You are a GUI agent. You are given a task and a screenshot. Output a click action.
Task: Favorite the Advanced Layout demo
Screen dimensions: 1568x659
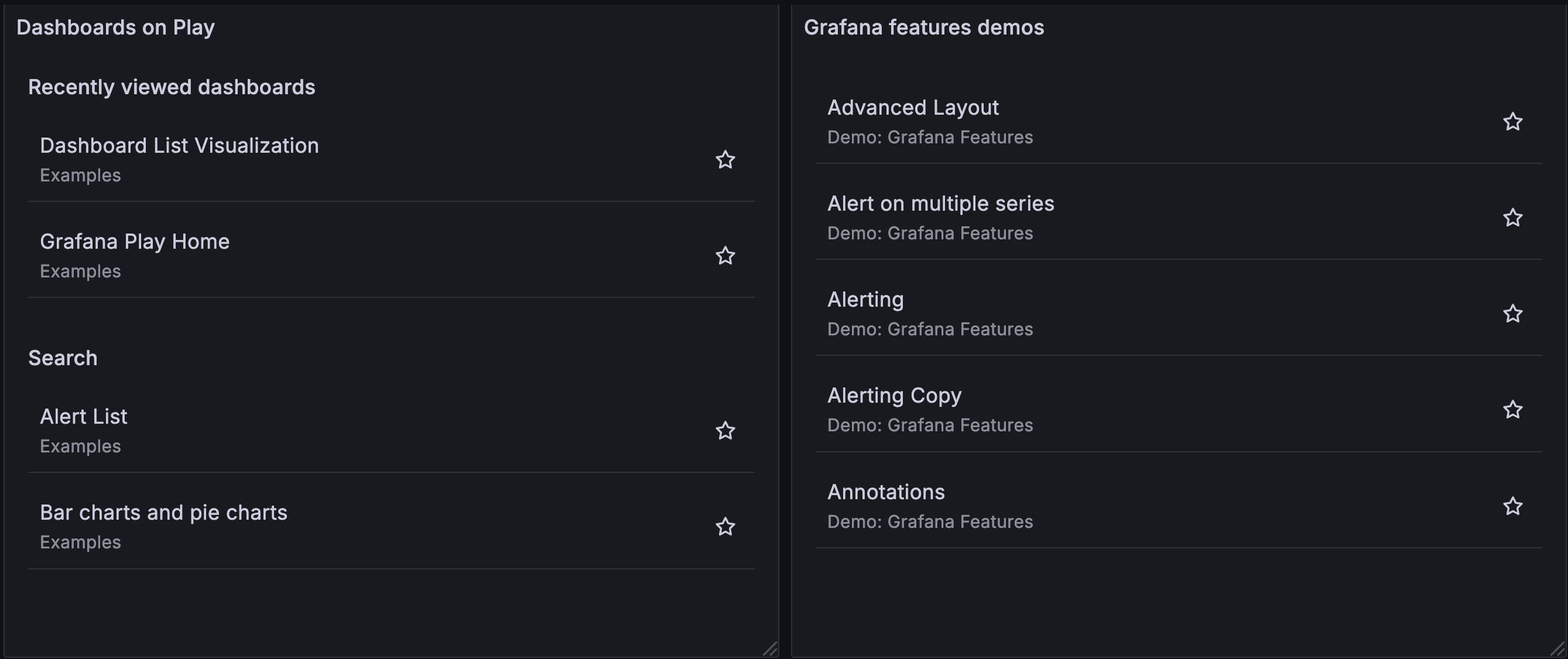[x=1513, y=122]
